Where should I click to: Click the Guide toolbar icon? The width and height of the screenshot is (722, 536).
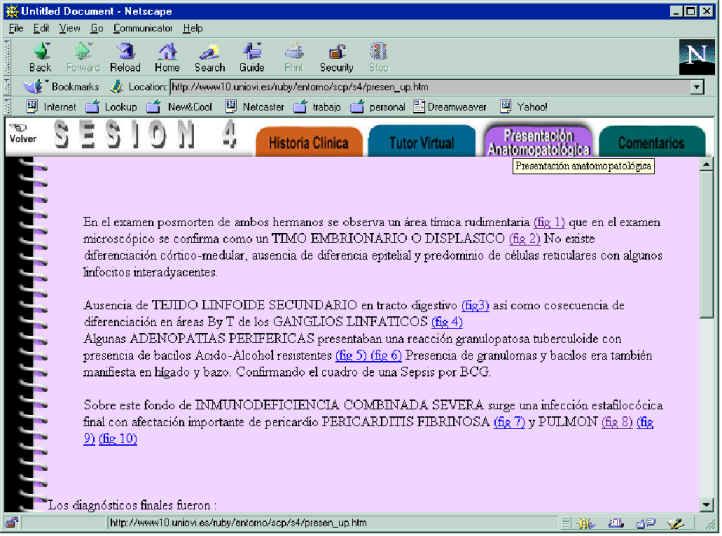point(252,56)
